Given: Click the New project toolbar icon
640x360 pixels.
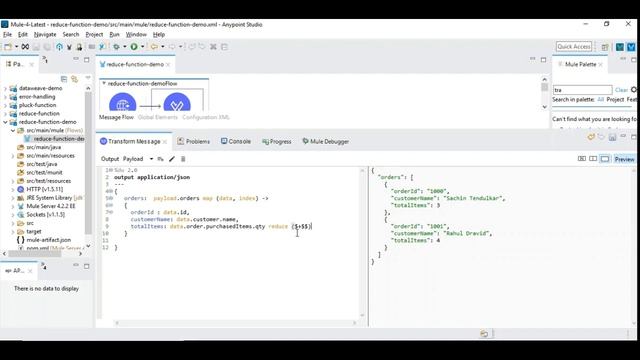Looking at the screenshot, I should tap(7, 47).
